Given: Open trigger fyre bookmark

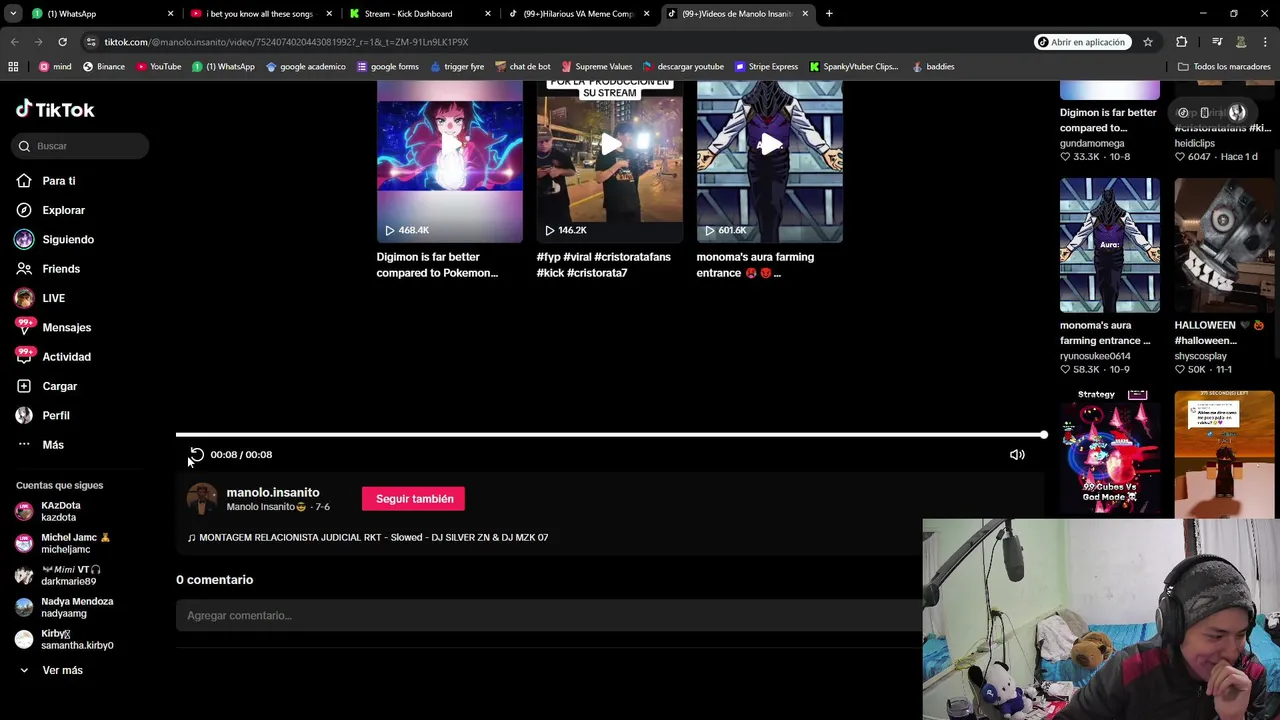Looking at the screenshot, I should (456, 67).
